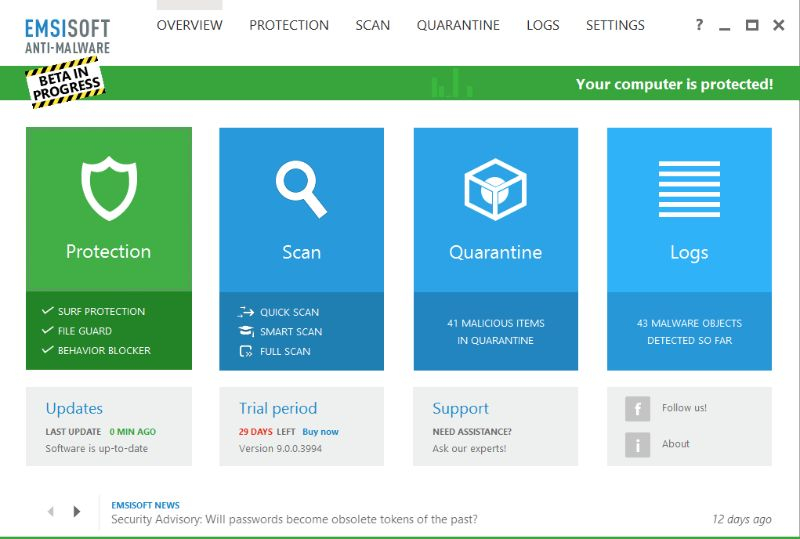Open the Logs tab in the top menu
The image size is (800, 539).
point(543,25)
